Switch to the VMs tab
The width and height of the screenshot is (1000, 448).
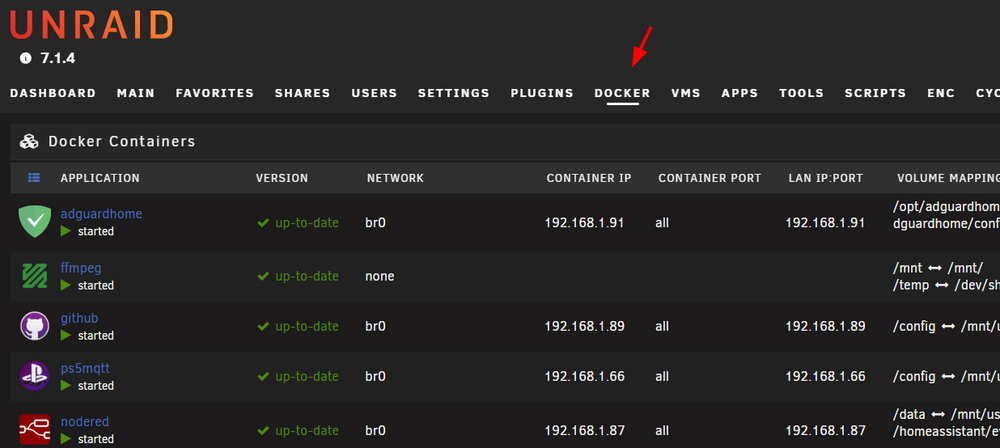click(686, 93)
